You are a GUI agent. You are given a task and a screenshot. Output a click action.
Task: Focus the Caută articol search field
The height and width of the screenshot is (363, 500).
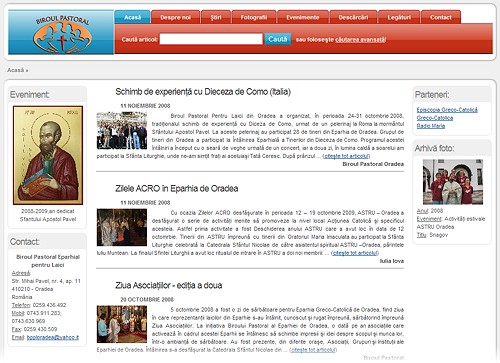[211, 39]
